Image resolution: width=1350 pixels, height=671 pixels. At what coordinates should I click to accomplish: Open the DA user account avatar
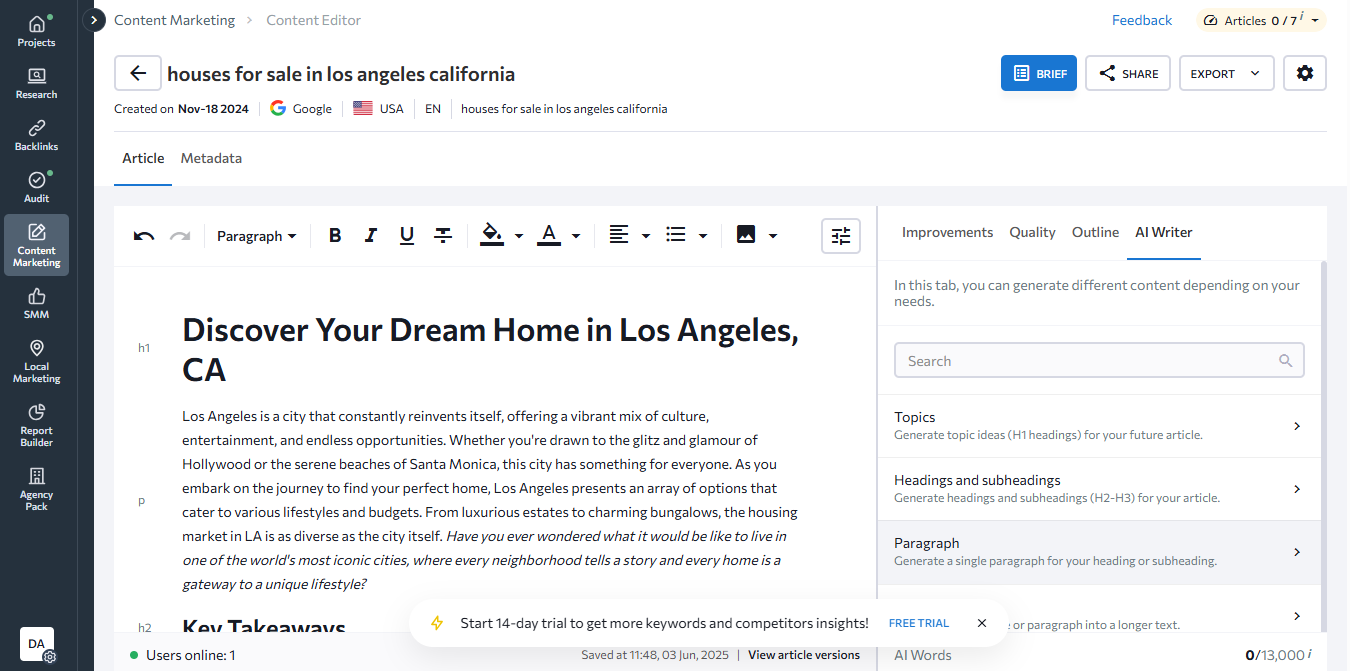coord(37,644)
